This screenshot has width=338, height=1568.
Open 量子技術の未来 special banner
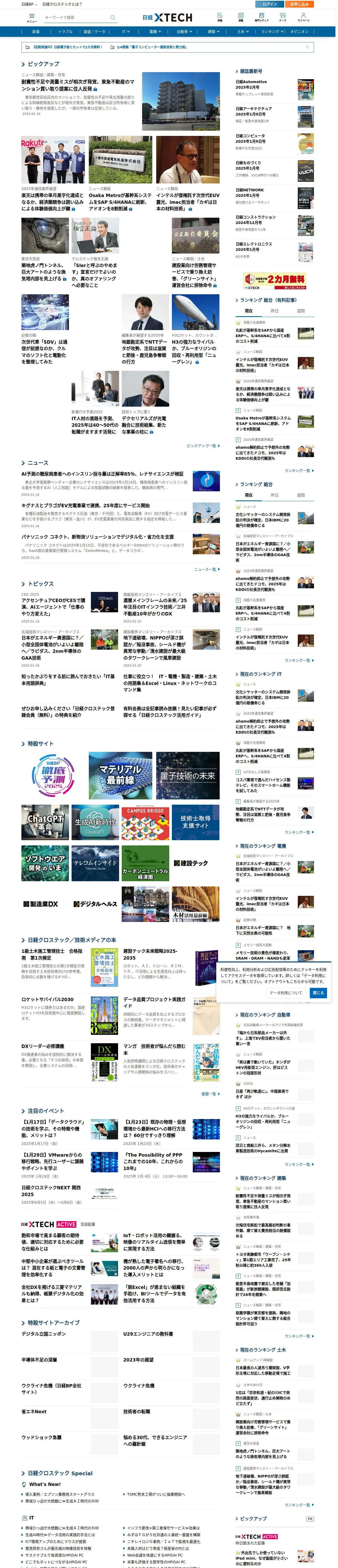pyautogui.click(x=188, y=775)
